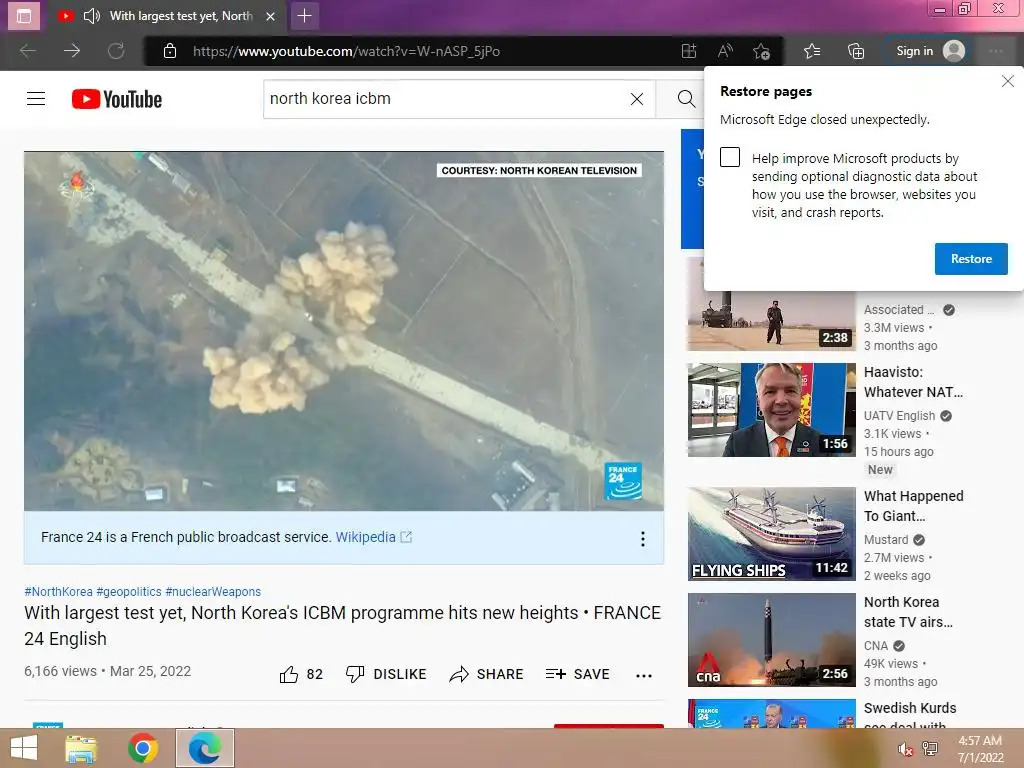Open the Flying Ships Mustard thumbnail
This screenshot has height=768, width=1024.
pyautogui.click(x=771, y=534)
